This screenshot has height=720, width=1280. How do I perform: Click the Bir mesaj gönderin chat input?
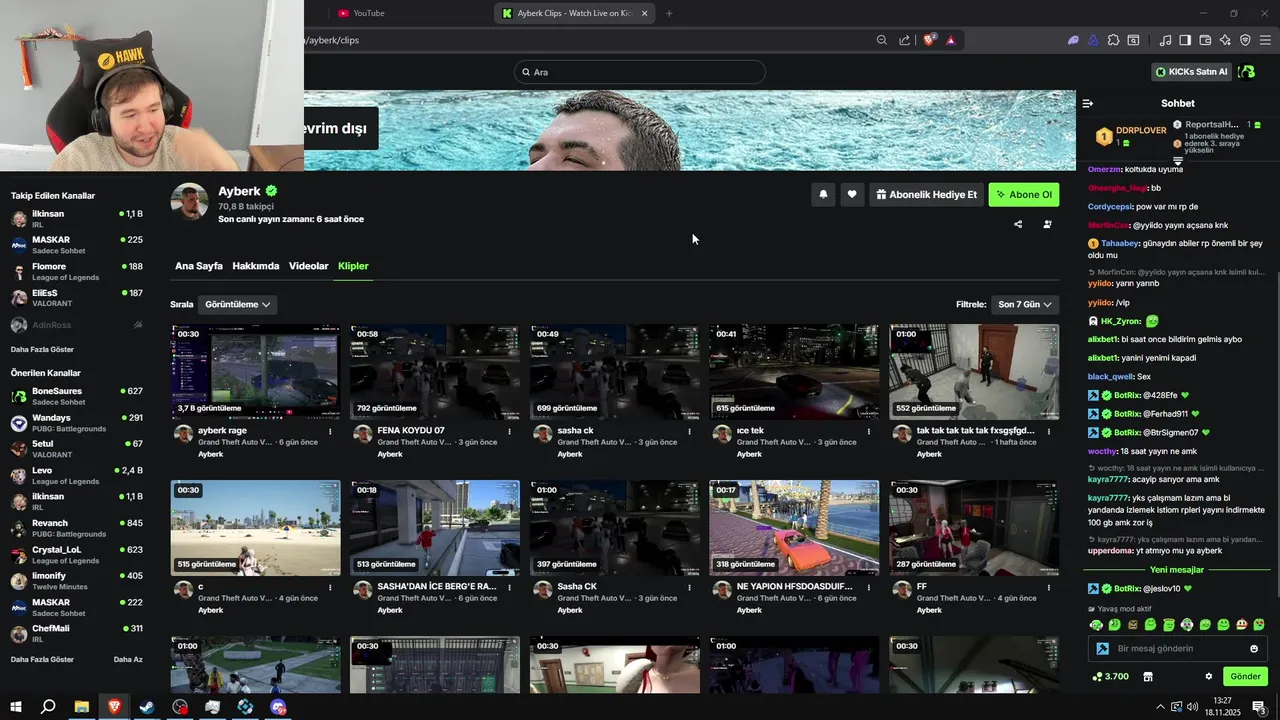tap(1178, 649)
